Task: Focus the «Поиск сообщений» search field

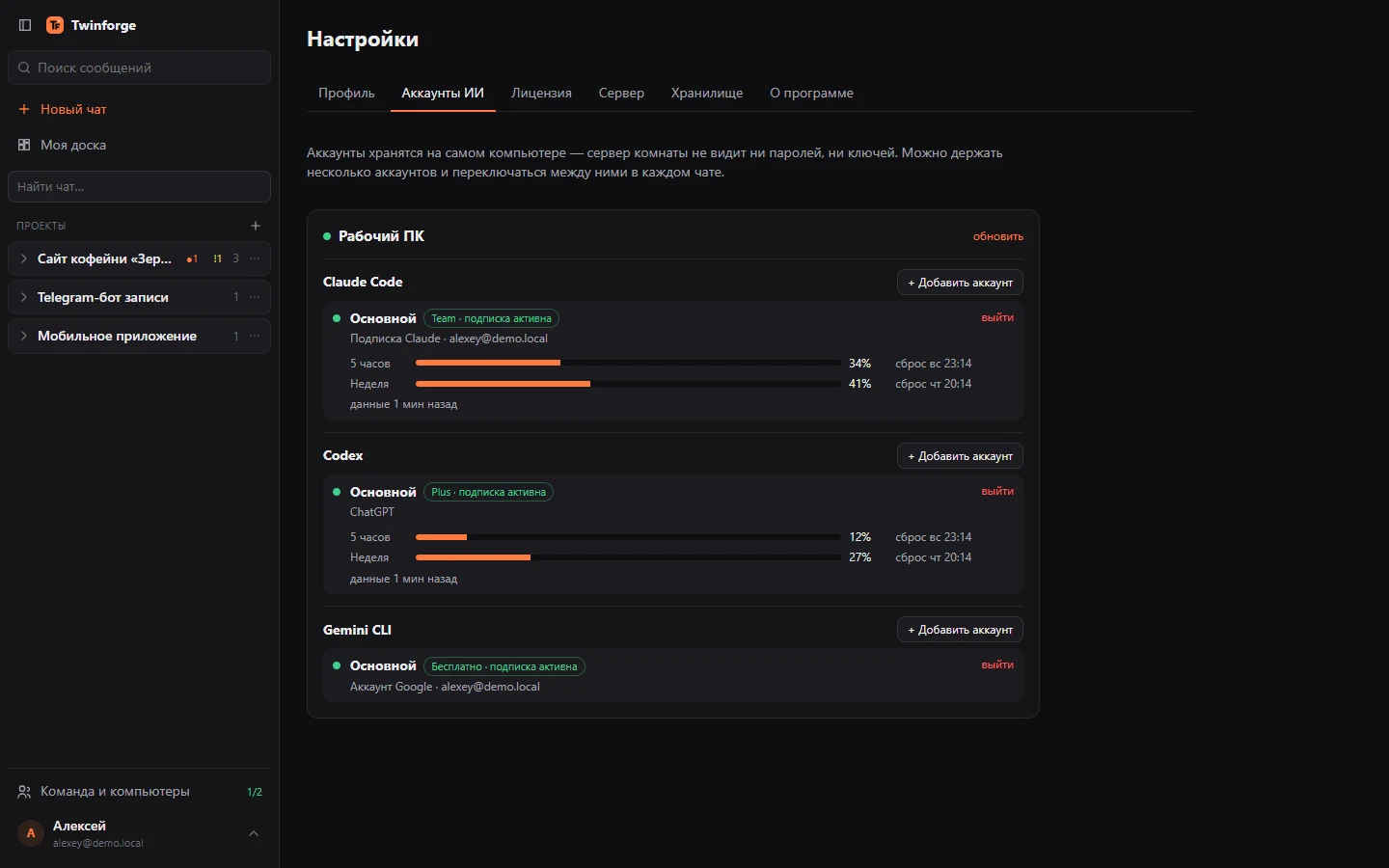Action: [139, 68]
